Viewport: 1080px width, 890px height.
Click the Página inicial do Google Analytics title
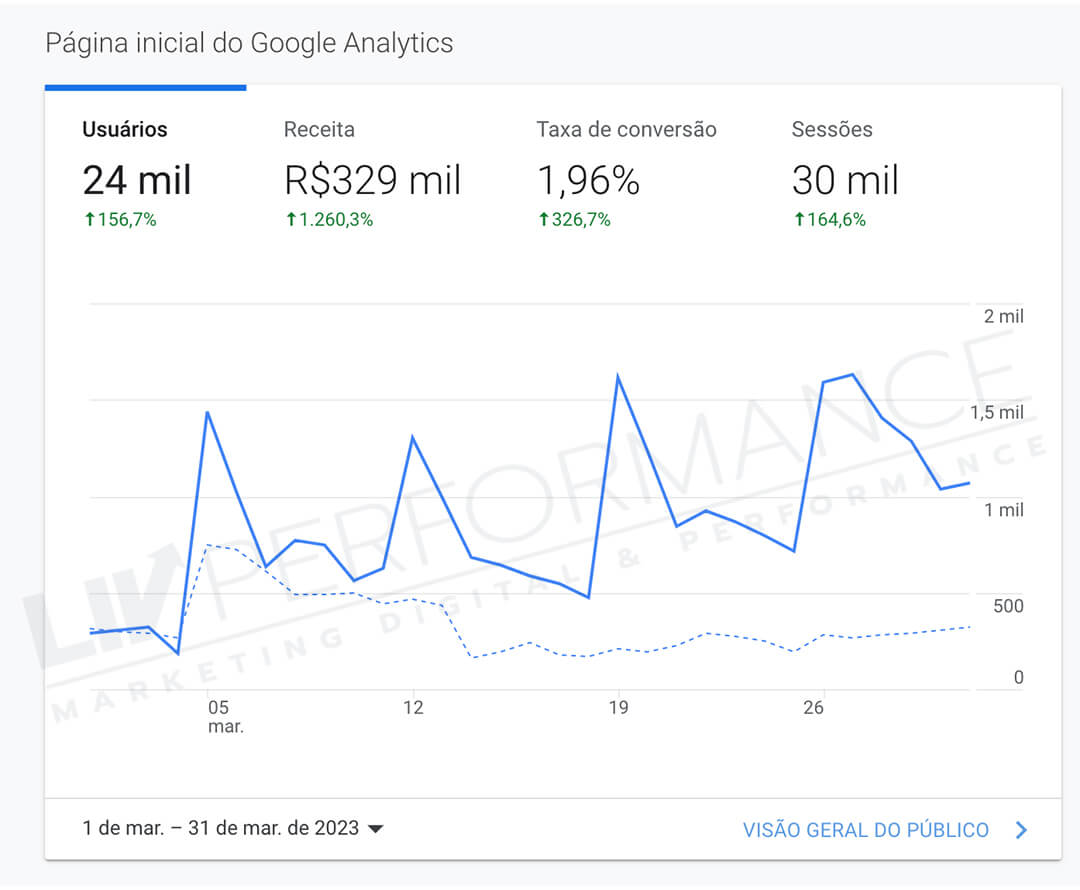click(249, 43)
